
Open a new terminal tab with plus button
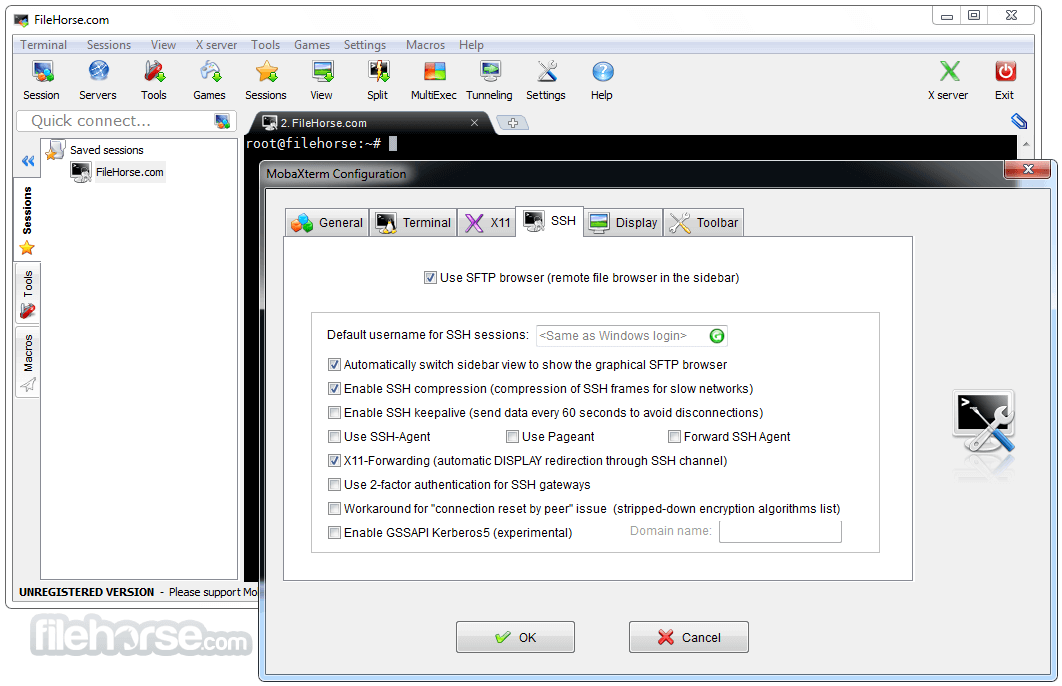coord(513,123)
